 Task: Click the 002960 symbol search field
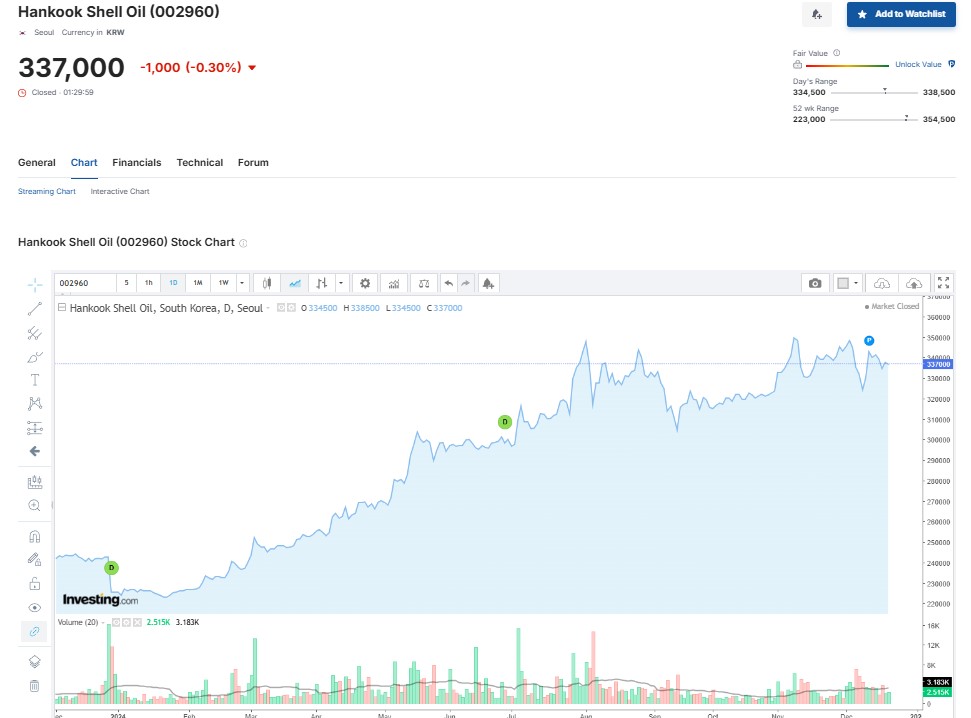pos(85,283)
